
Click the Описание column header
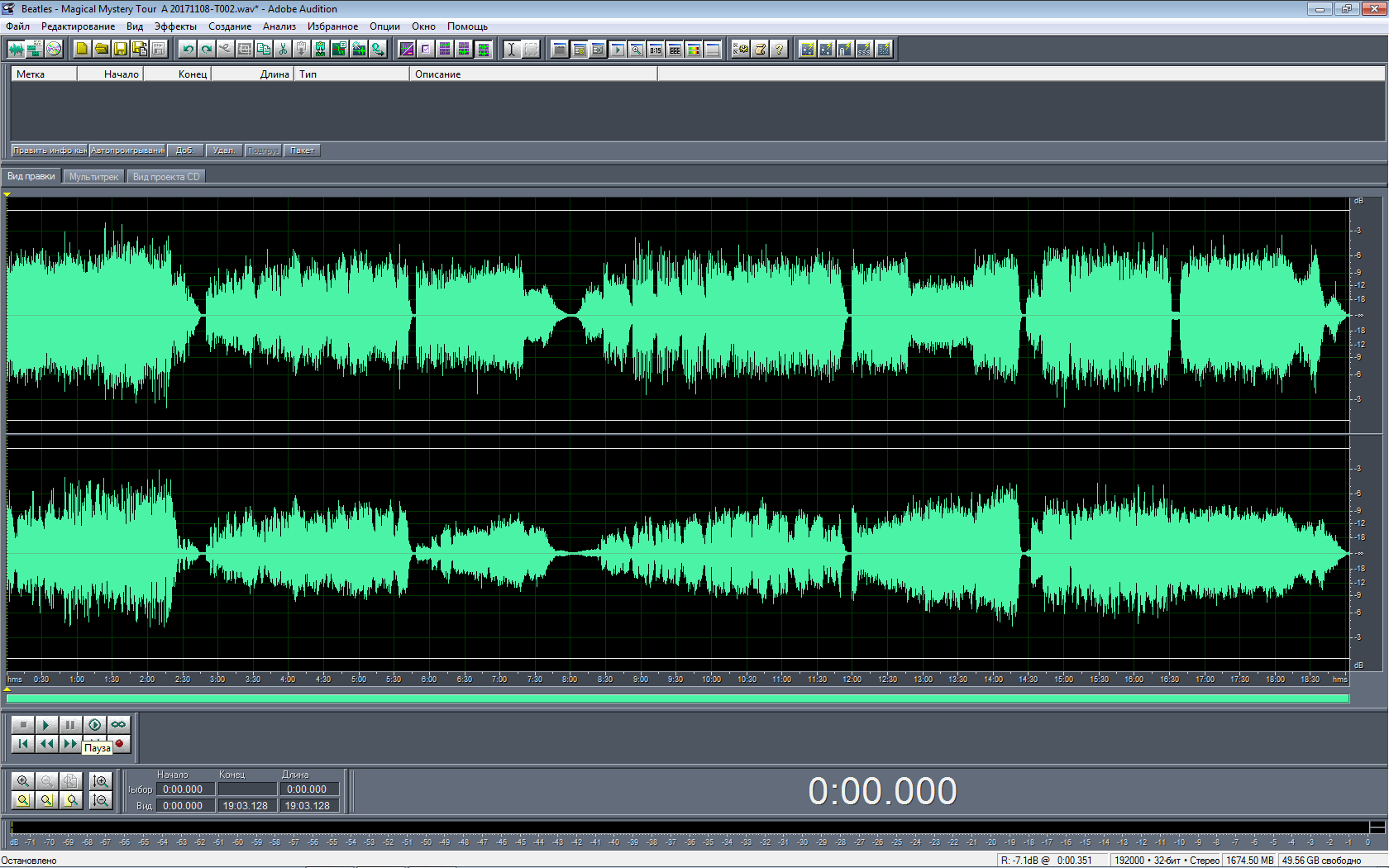[533, 74]
